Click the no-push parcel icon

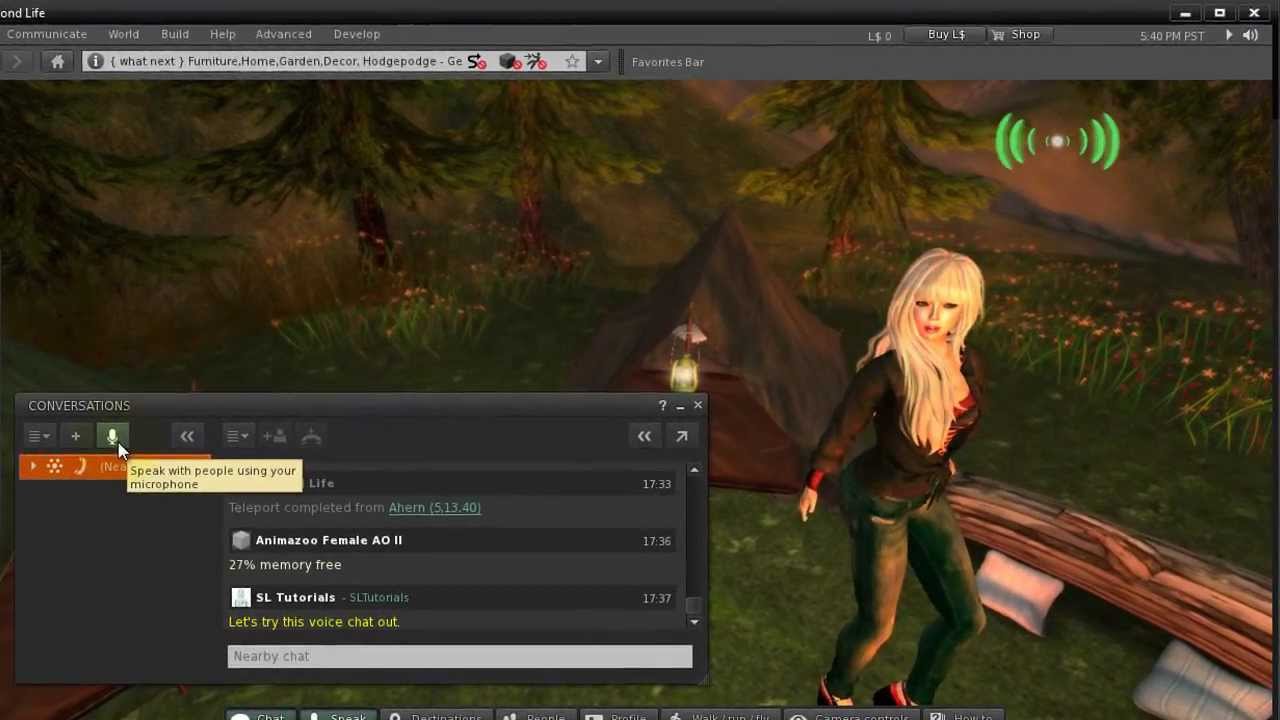point(537,62)
